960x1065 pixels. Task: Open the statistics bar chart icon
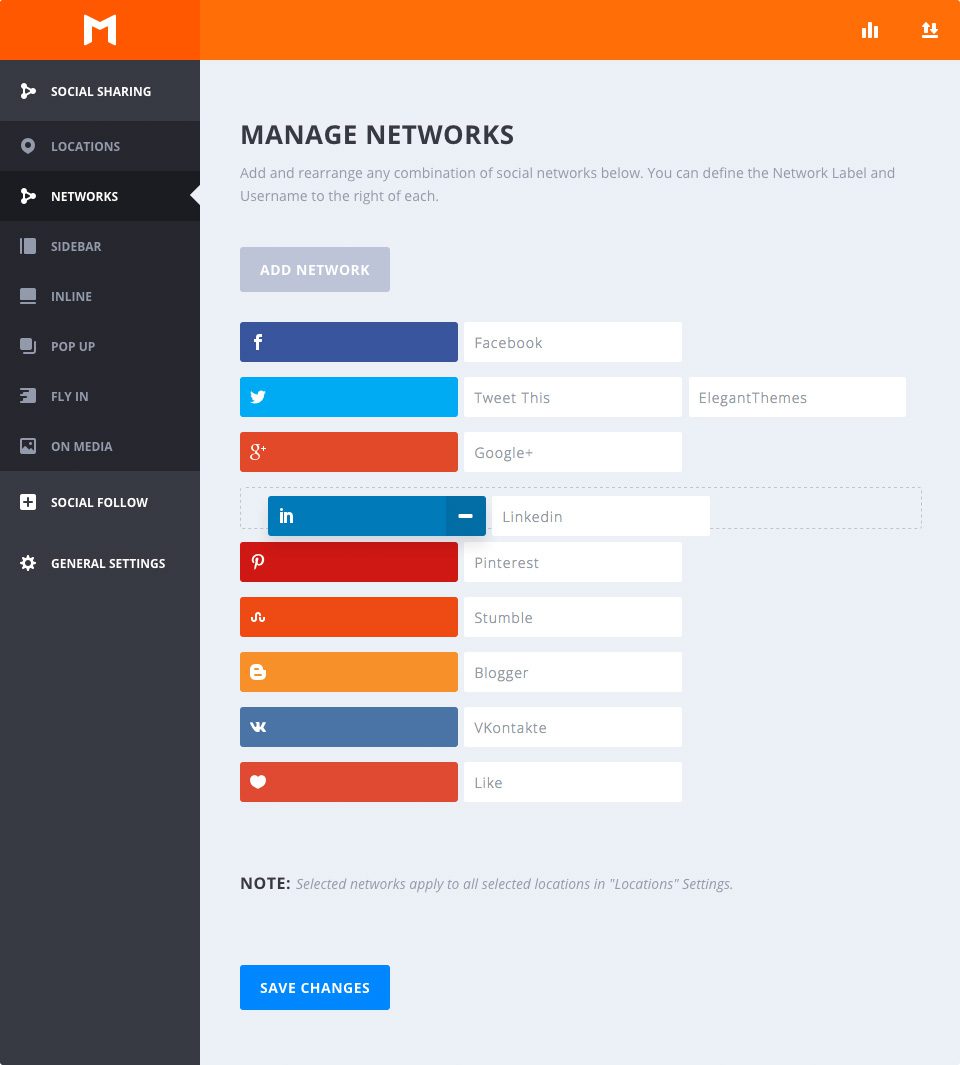point(870,30)
